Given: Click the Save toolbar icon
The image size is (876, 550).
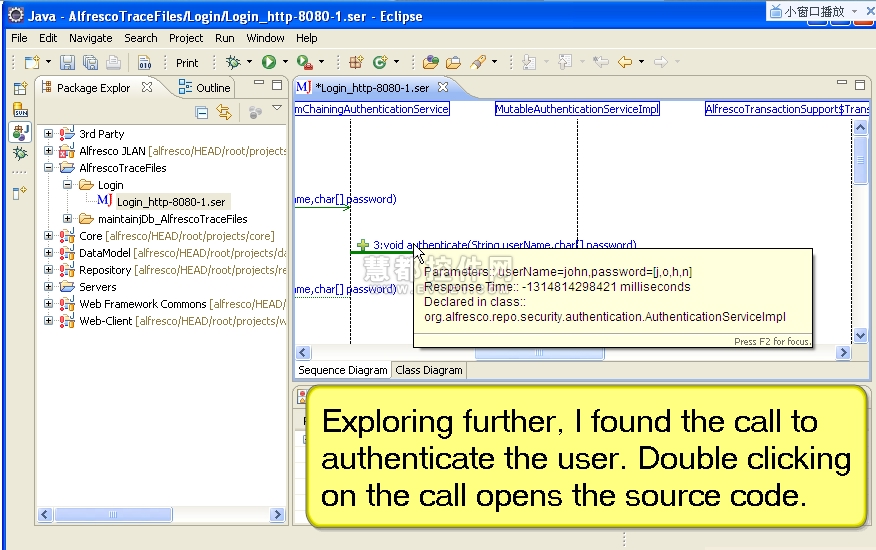Looking at the screenshot, I should (67, 62).
